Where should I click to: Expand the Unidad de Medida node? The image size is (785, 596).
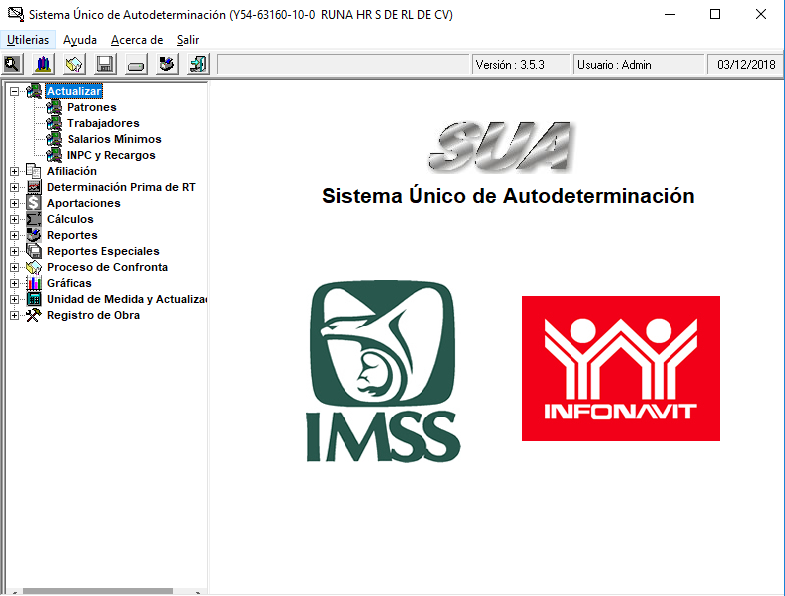(15, 300)
